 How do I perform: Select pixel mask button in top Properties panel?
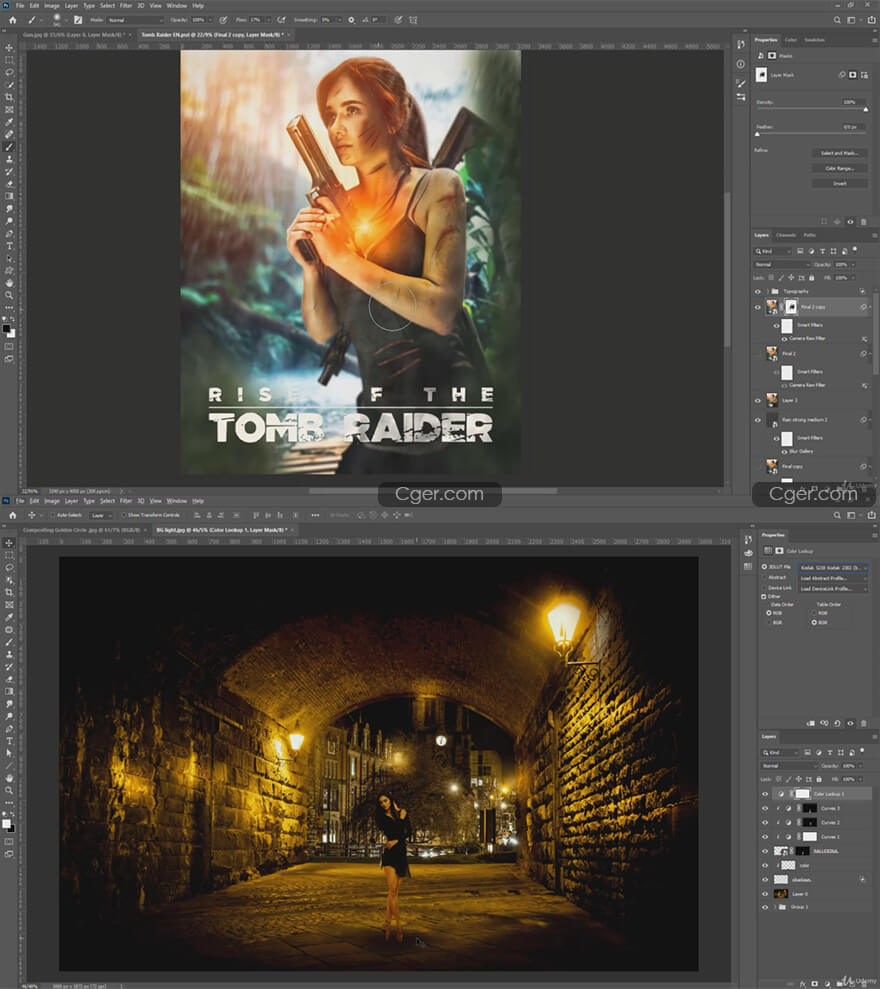853,75
